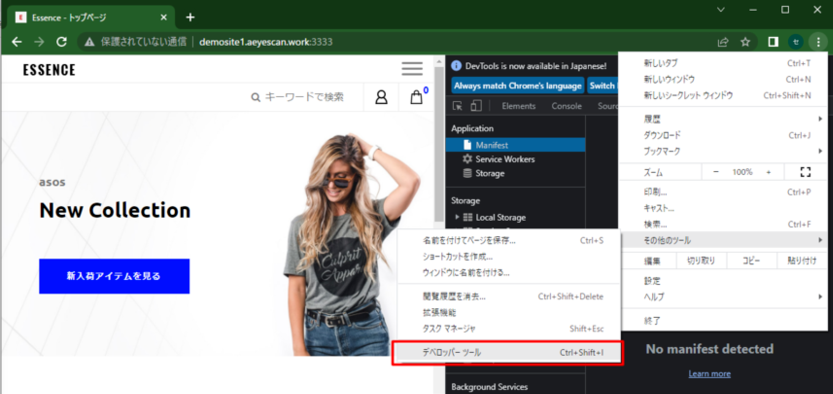Open the hamburger menu on Essence site
This screenshot has height=394, width=833.
tap(412, 69)
